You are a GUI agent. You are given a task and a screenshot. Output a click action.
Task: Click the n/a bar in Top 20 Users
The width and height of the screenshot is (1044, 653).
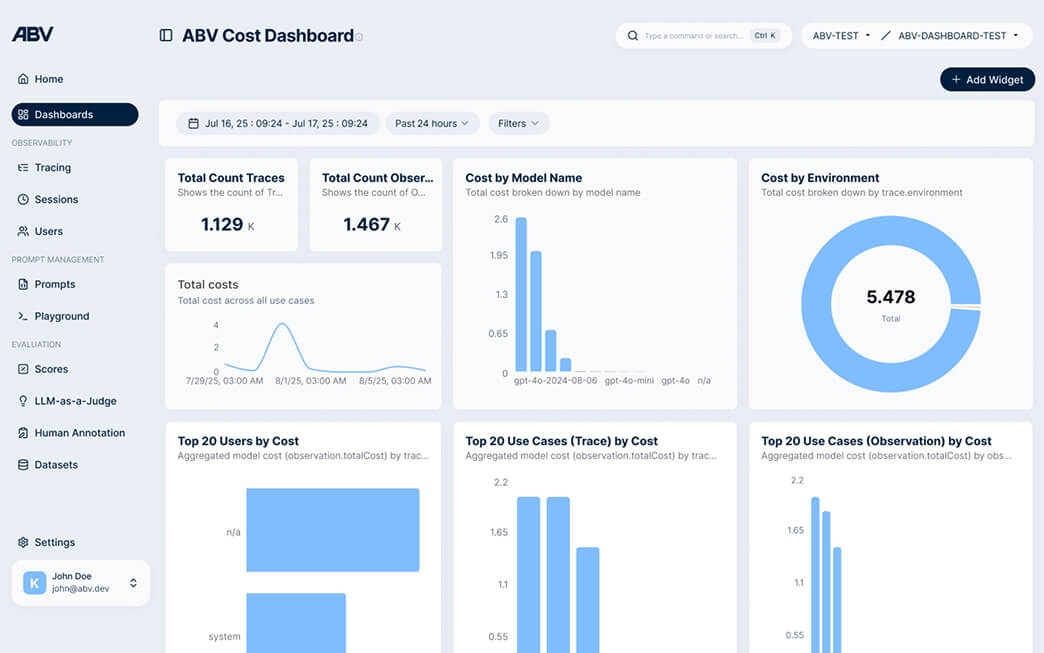pos(333,530)
